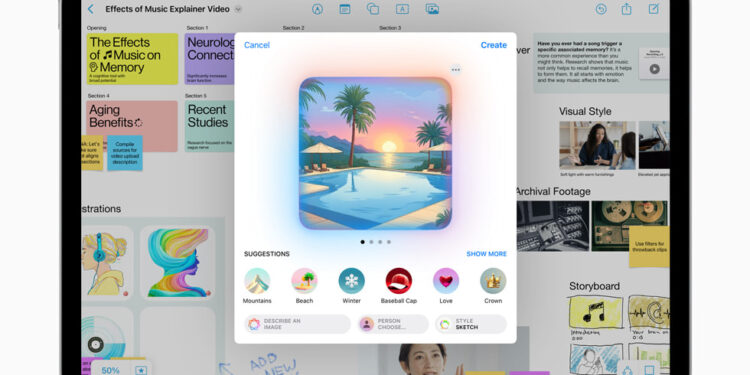
Task: Cancel the image creation dialog
Action: click(257, 45)
